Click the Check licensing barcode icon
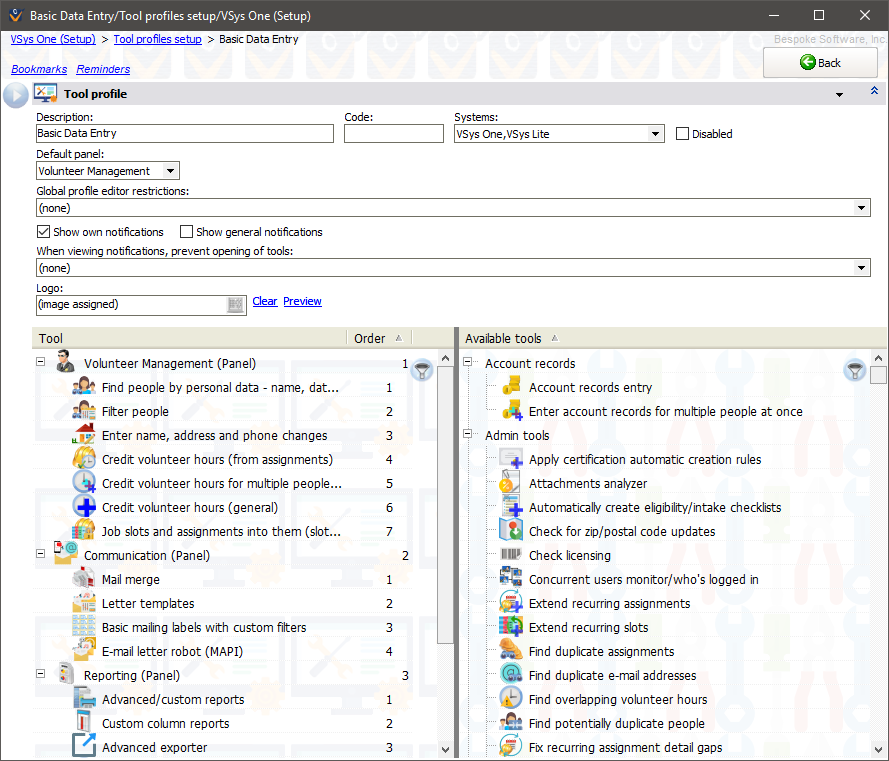The height and width of the screenshot is (761, 889). (x=511, y=555)
